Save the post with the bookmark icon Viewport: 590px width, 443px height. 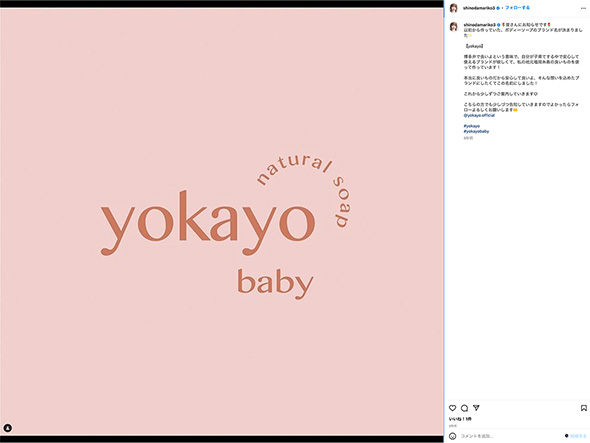[584, 408]
